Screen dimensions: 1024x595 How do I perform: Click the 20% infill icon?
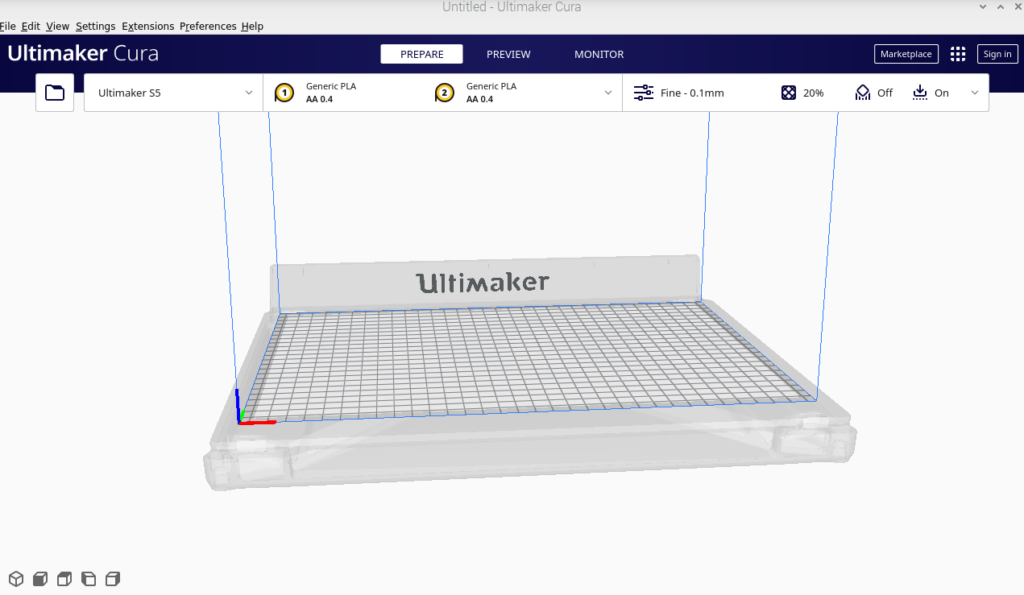pyautogui.click(x=789, y=93)
